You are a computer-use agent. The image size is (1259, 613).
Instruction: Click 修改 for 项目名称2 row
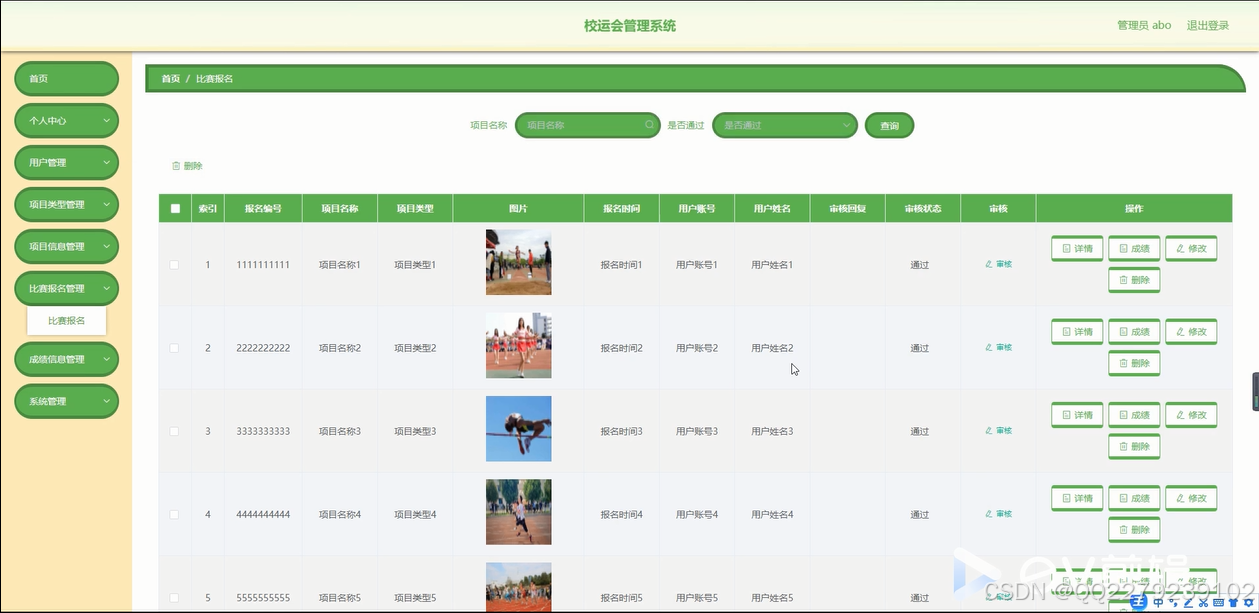click(1191, 331)
